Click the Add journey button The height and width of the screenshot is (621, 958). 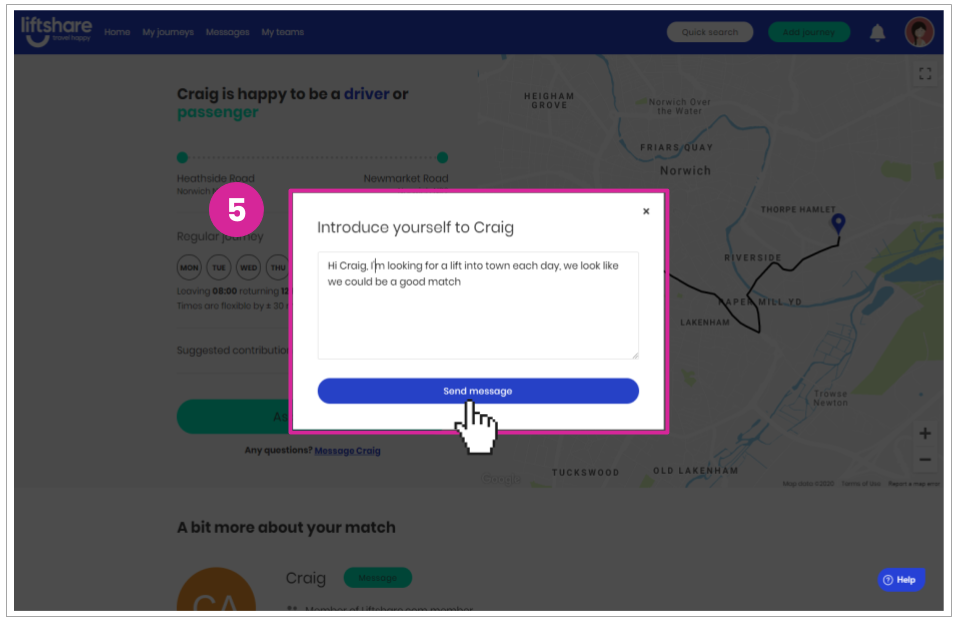tap(808, 32)
